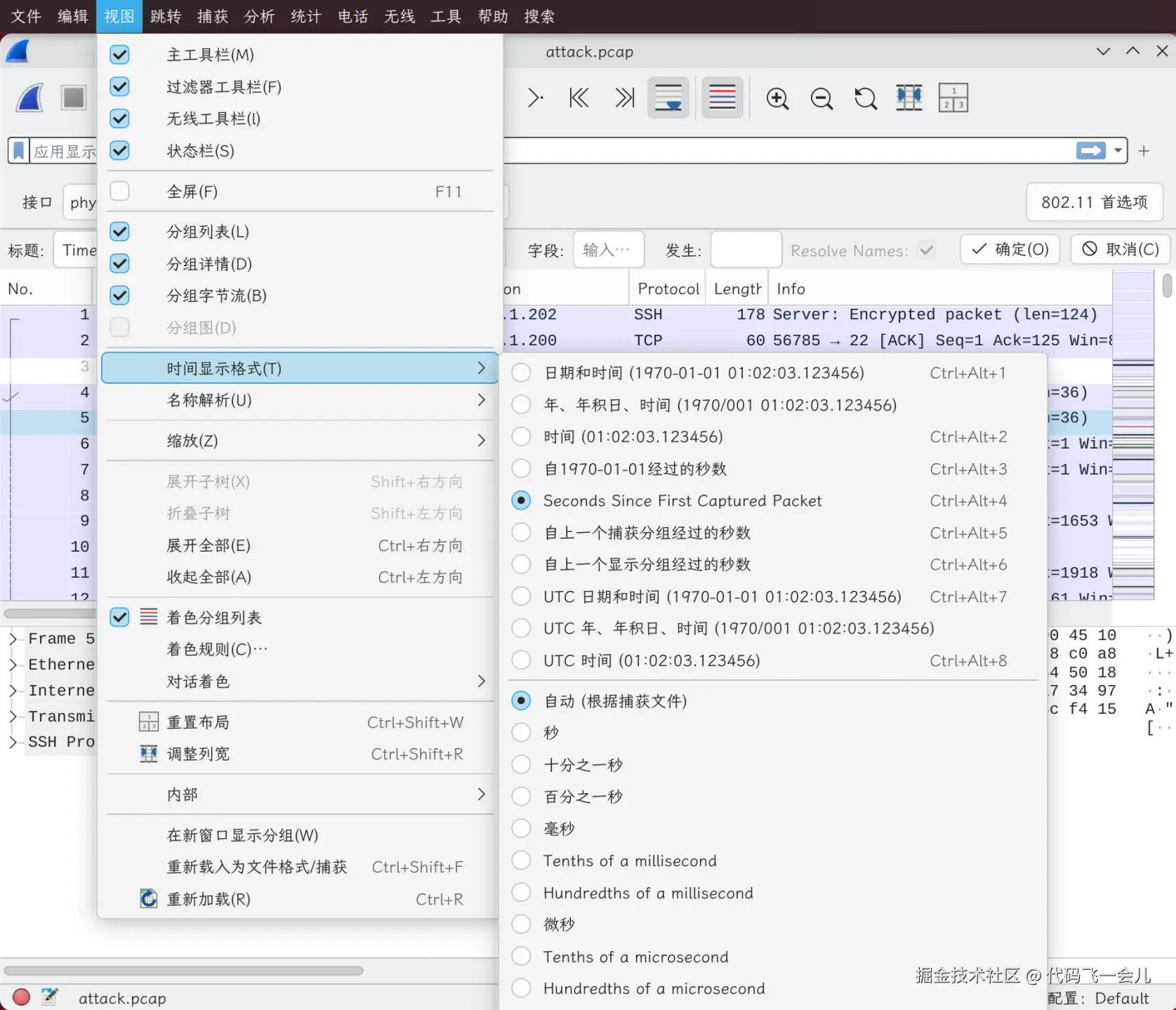Image resolution: width=1176 pixels, height=1010 pixels.
Task: Apply display filter with blue arrow
Action: (x=1091, y=151)
